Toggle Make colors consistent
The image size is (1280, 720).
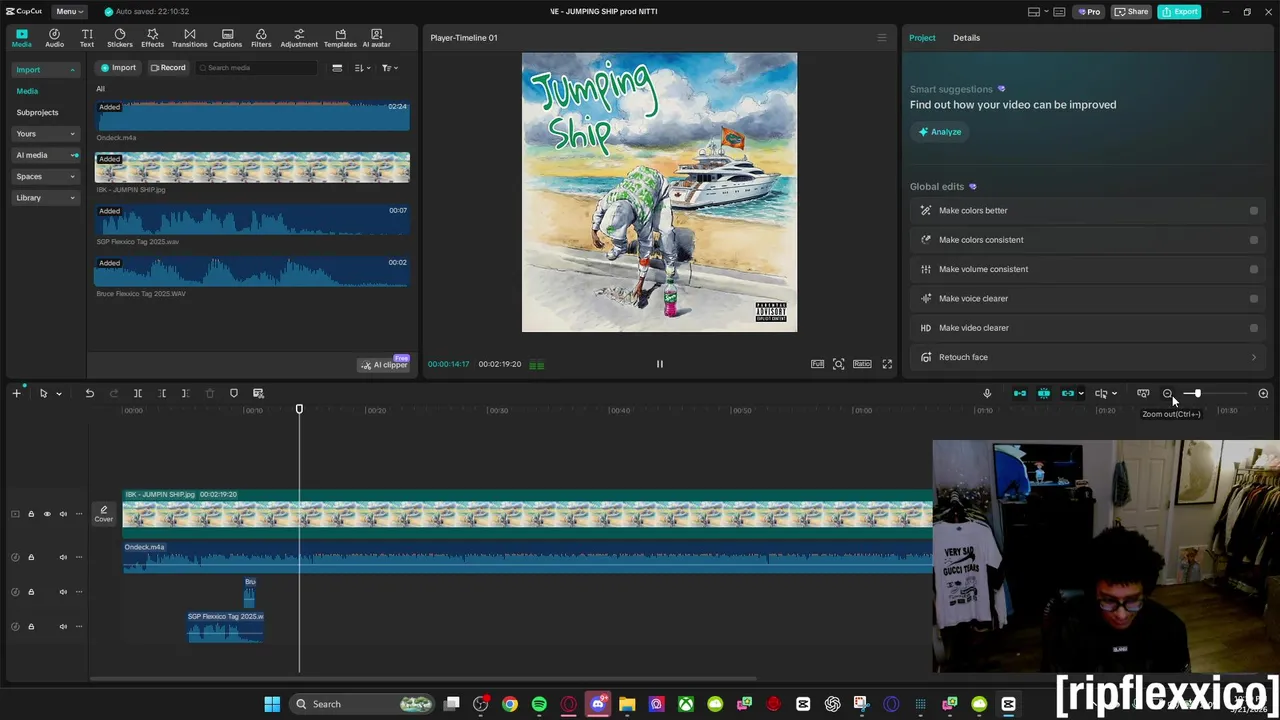click(1254, 240)
